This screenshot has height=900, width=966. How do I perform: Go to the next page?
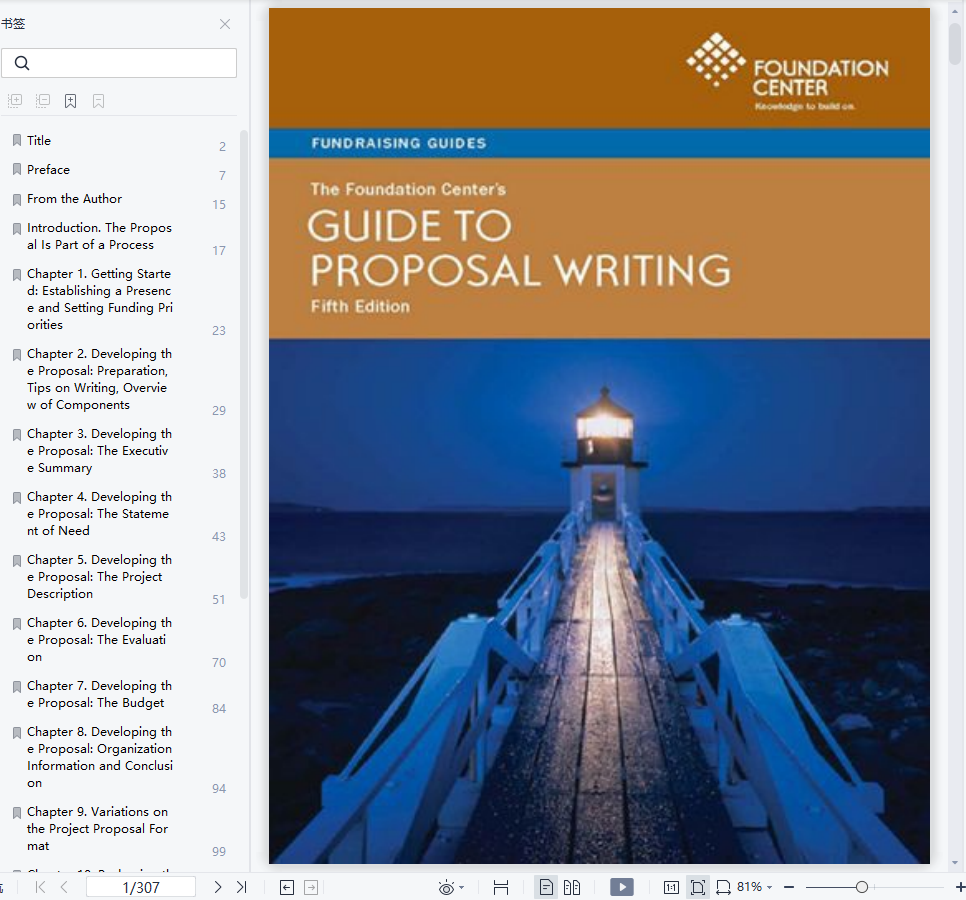pos(217,887)
